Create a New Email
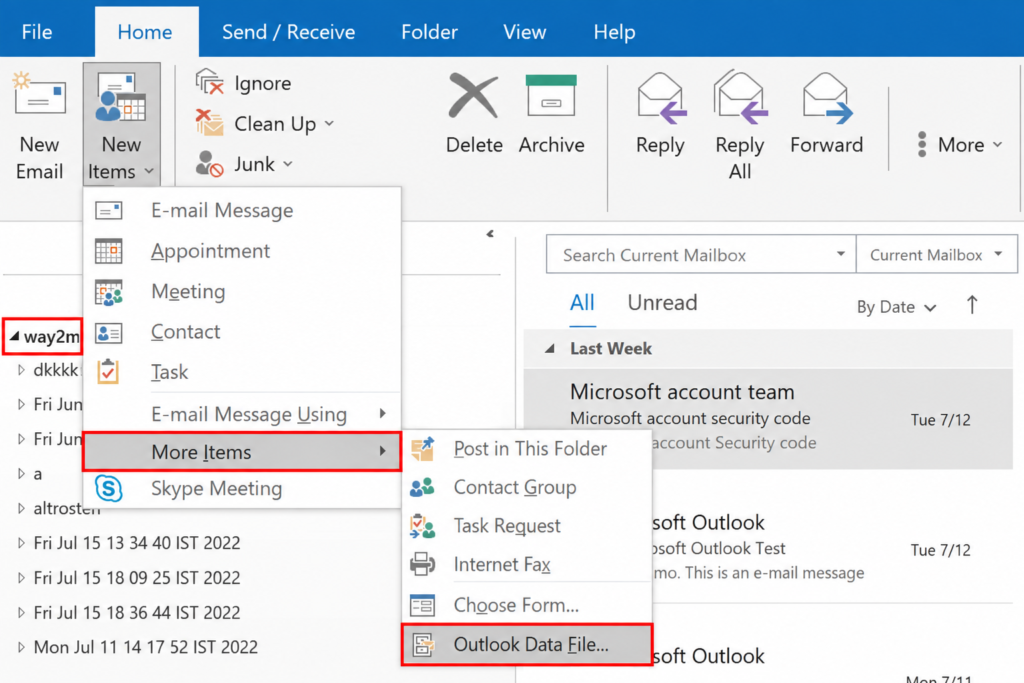The height and width of the screenshot is (683, 1024). click(x=39, y=126)
